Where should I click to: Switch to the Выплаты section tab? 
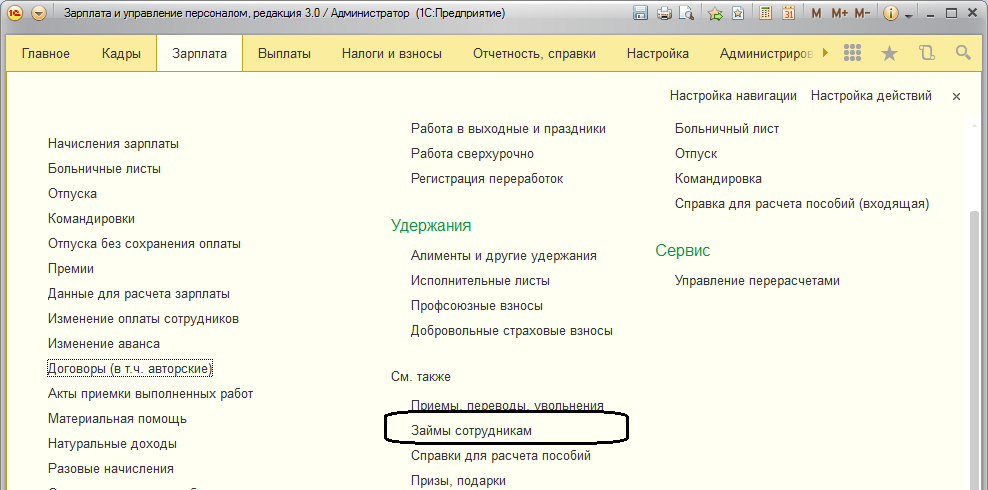point(284,54)
